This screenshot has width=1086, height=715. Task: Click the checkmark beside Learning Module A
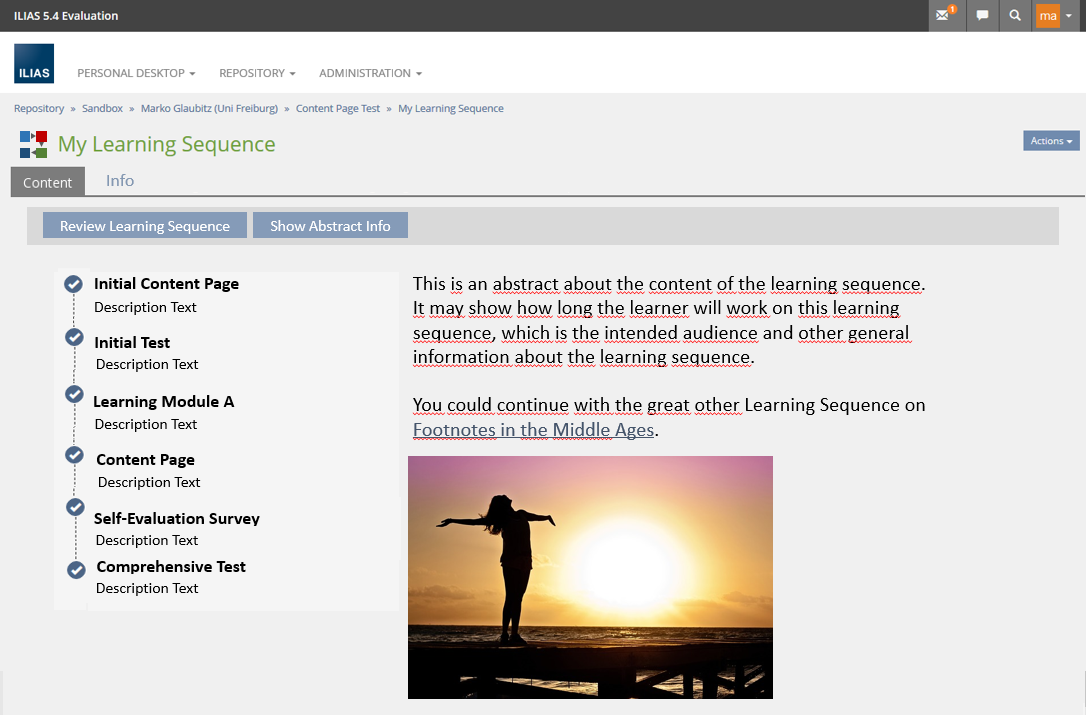pyautogui.click(x=74, y=394)
